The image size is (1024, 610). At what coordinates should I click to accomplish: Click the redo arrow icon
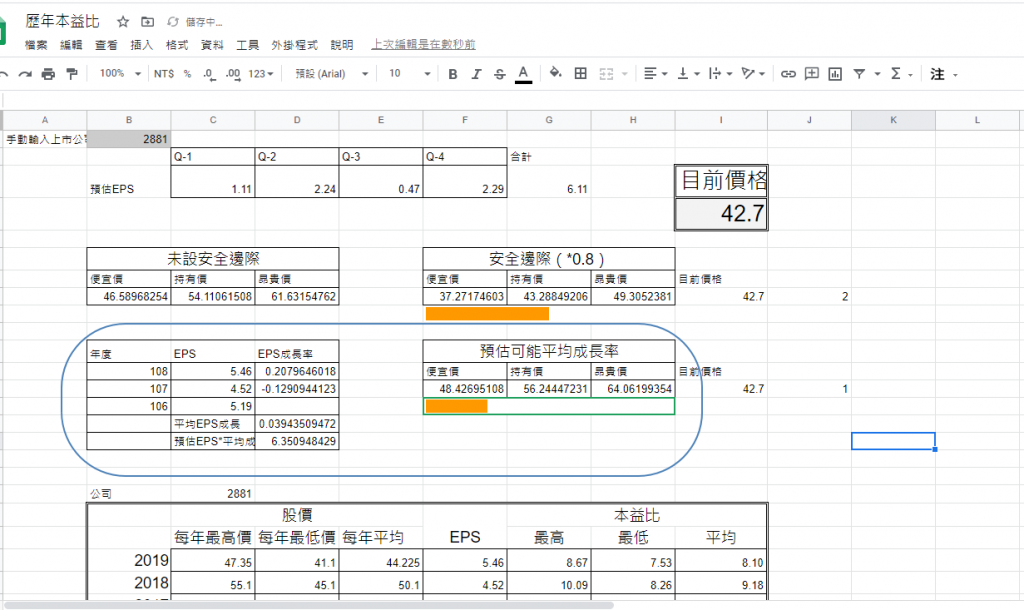[24, 74]
